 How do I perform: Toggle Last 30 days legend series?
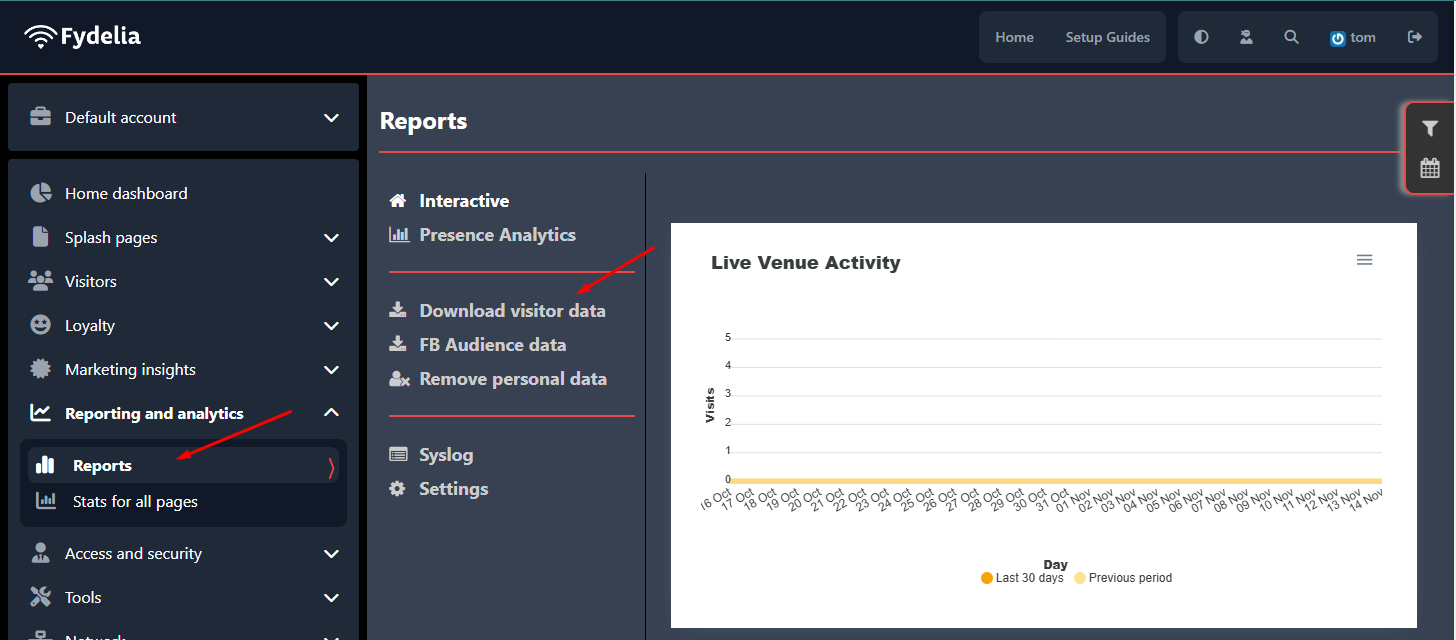coord(1022,578)
